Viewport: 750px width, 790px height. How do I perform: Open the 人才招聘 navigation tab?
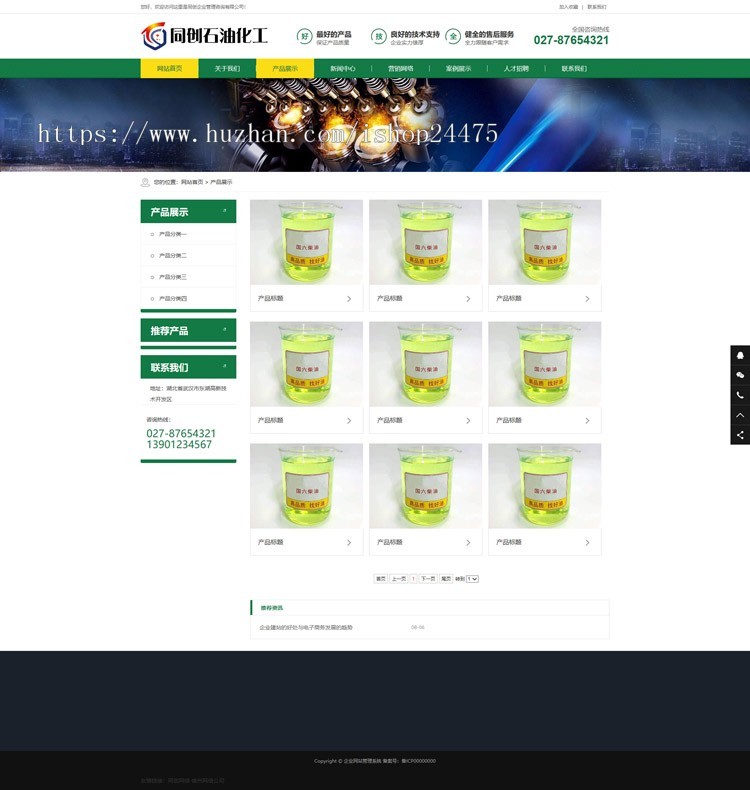tap(516, 69)
